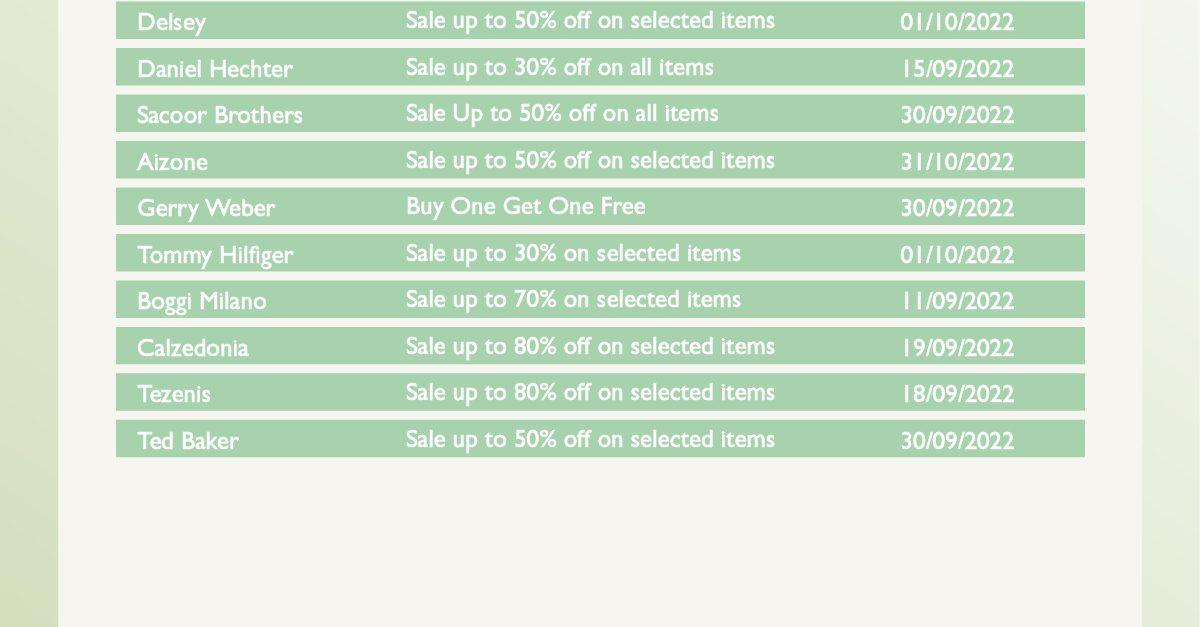
Task: Click the Calzedonia brand name
Action: pyautogui.click(x=192, y=347)
